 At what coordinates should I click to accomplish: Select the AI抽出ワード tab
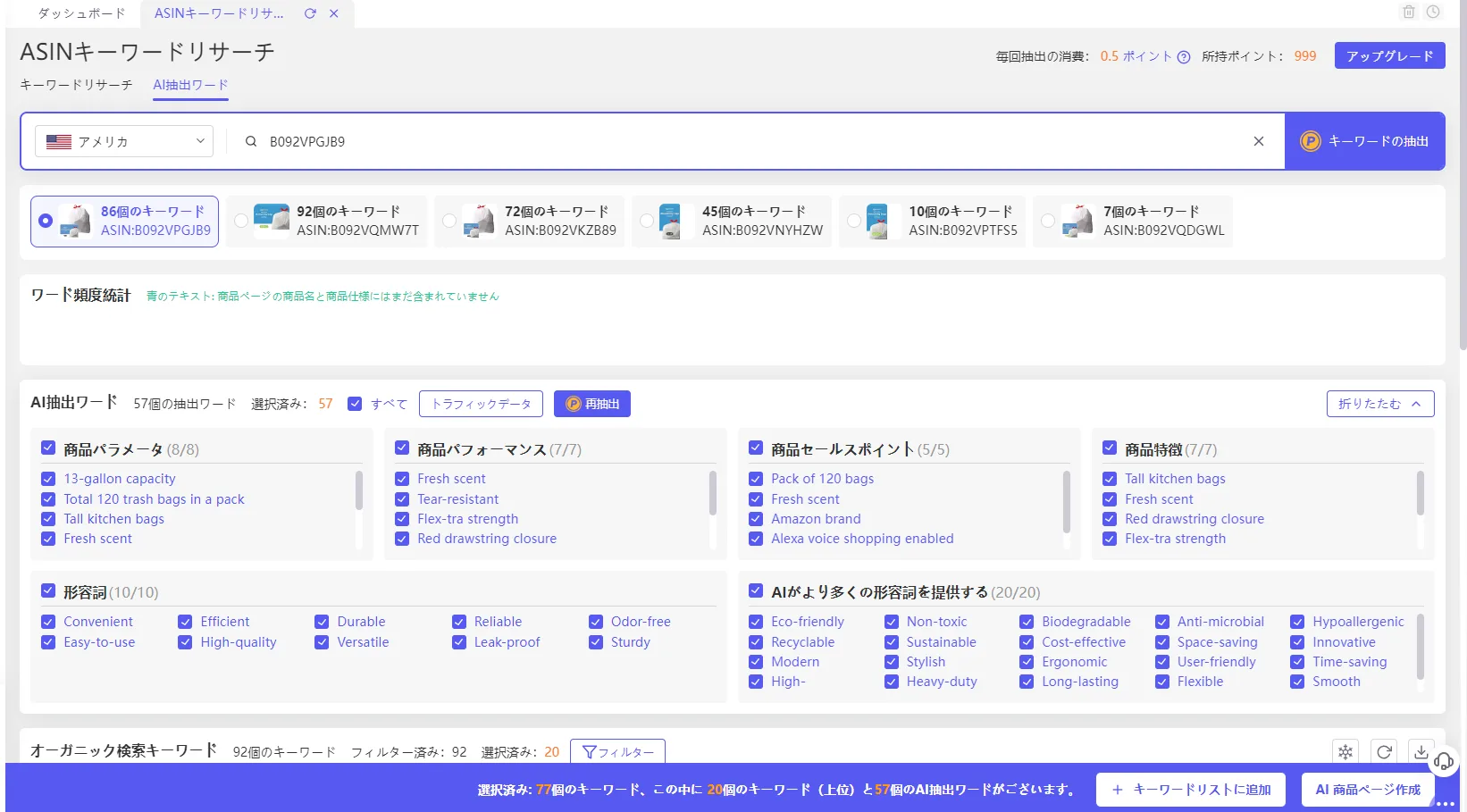coord(190,85)
